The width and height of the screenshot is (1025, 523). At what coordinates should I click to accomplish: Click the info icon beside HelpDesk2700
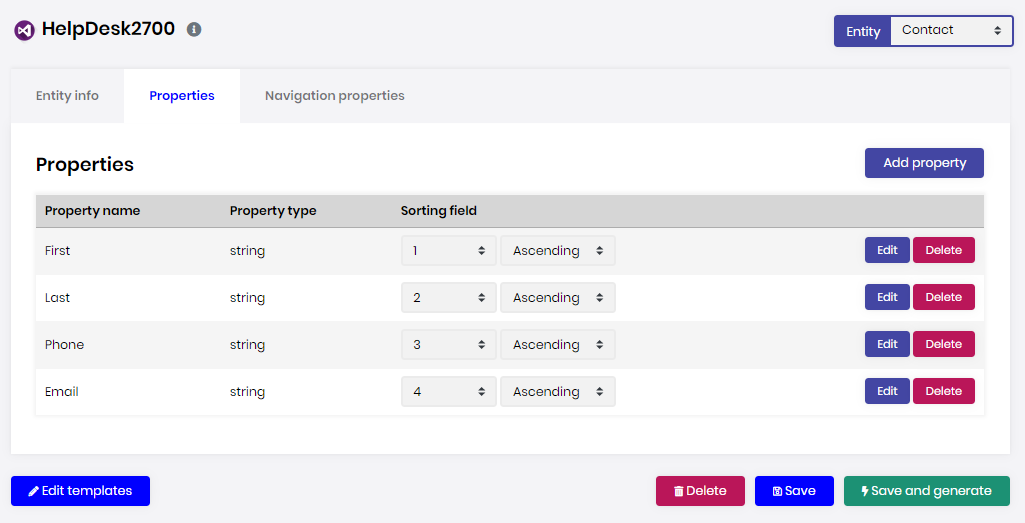[x=194, y=30]
